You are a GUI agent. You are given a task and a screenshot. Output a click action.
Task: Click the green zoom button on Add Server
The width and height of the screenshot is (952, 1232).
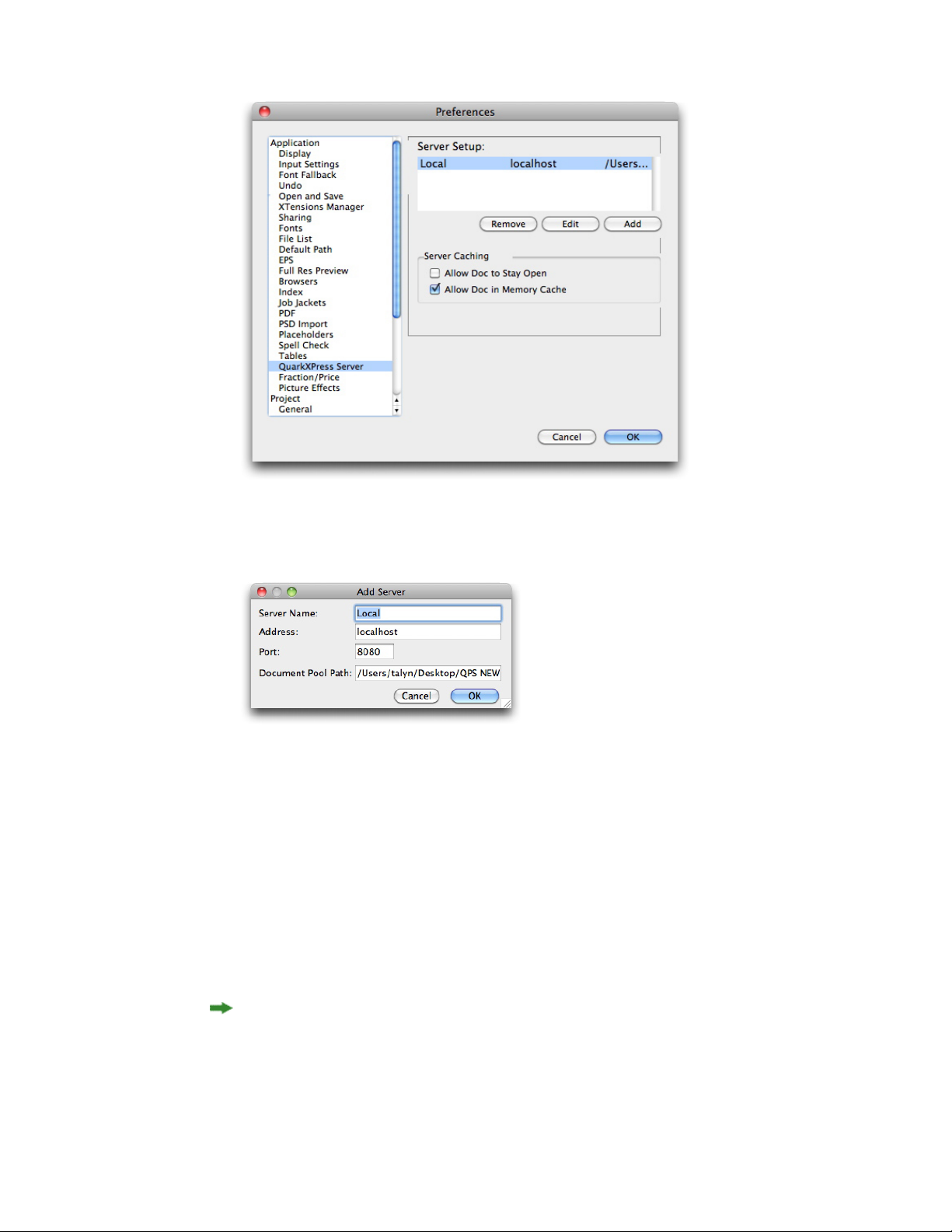click(x=292, y=592)
